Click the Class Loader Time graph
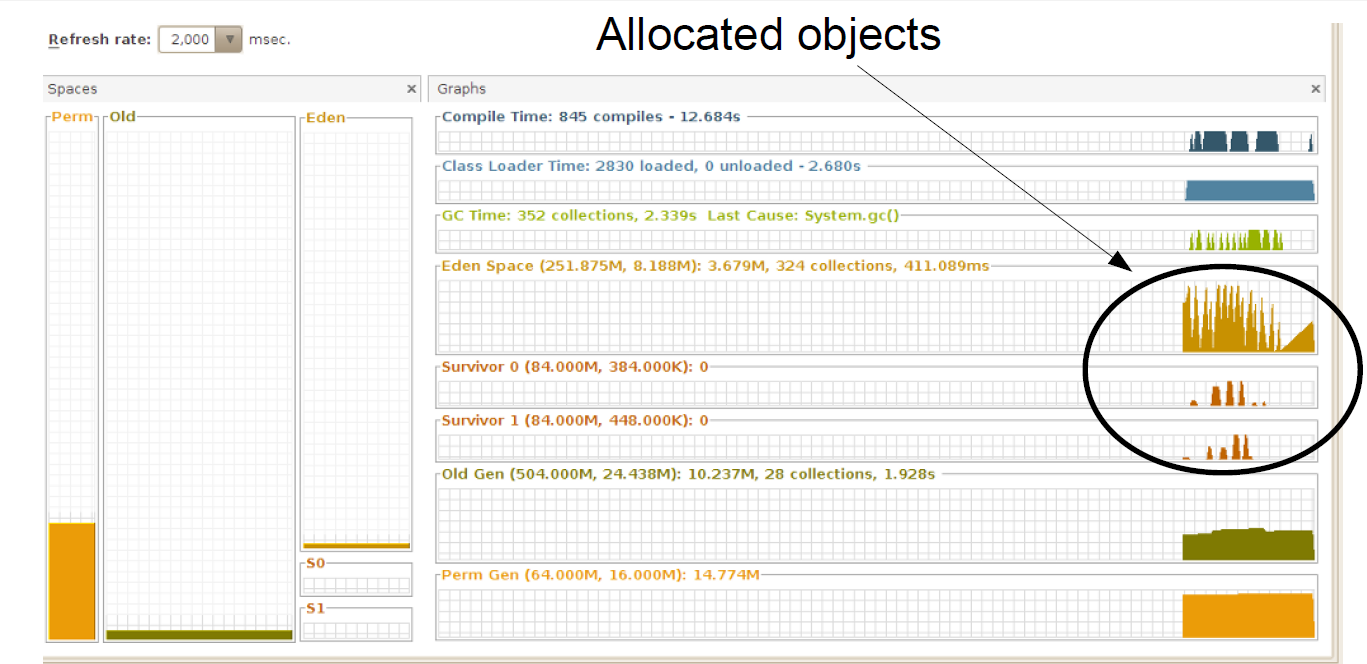 (x=876, y=190)
